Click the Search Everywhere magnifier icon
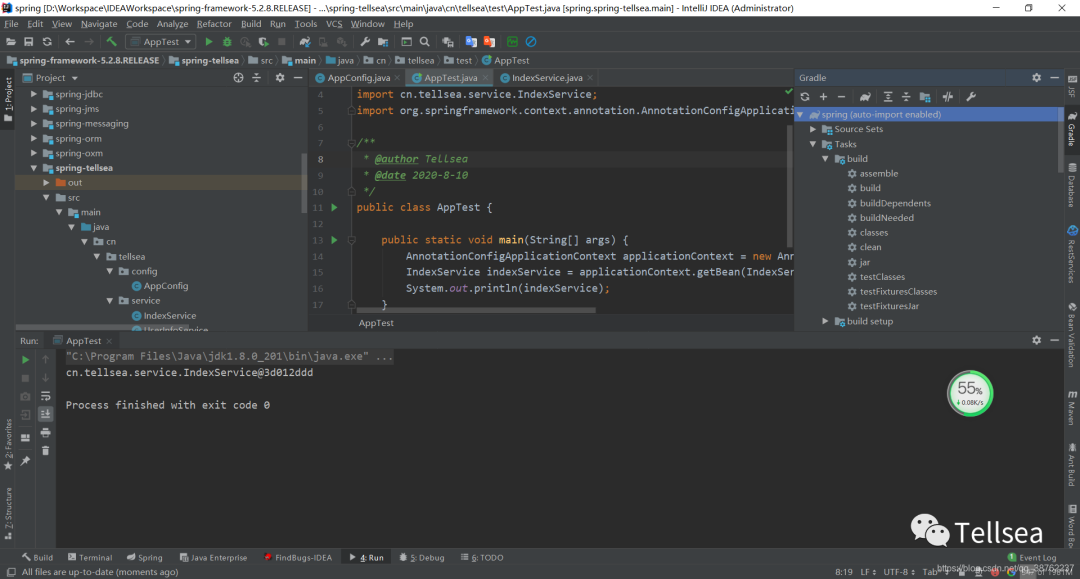 tap(425, 42)
